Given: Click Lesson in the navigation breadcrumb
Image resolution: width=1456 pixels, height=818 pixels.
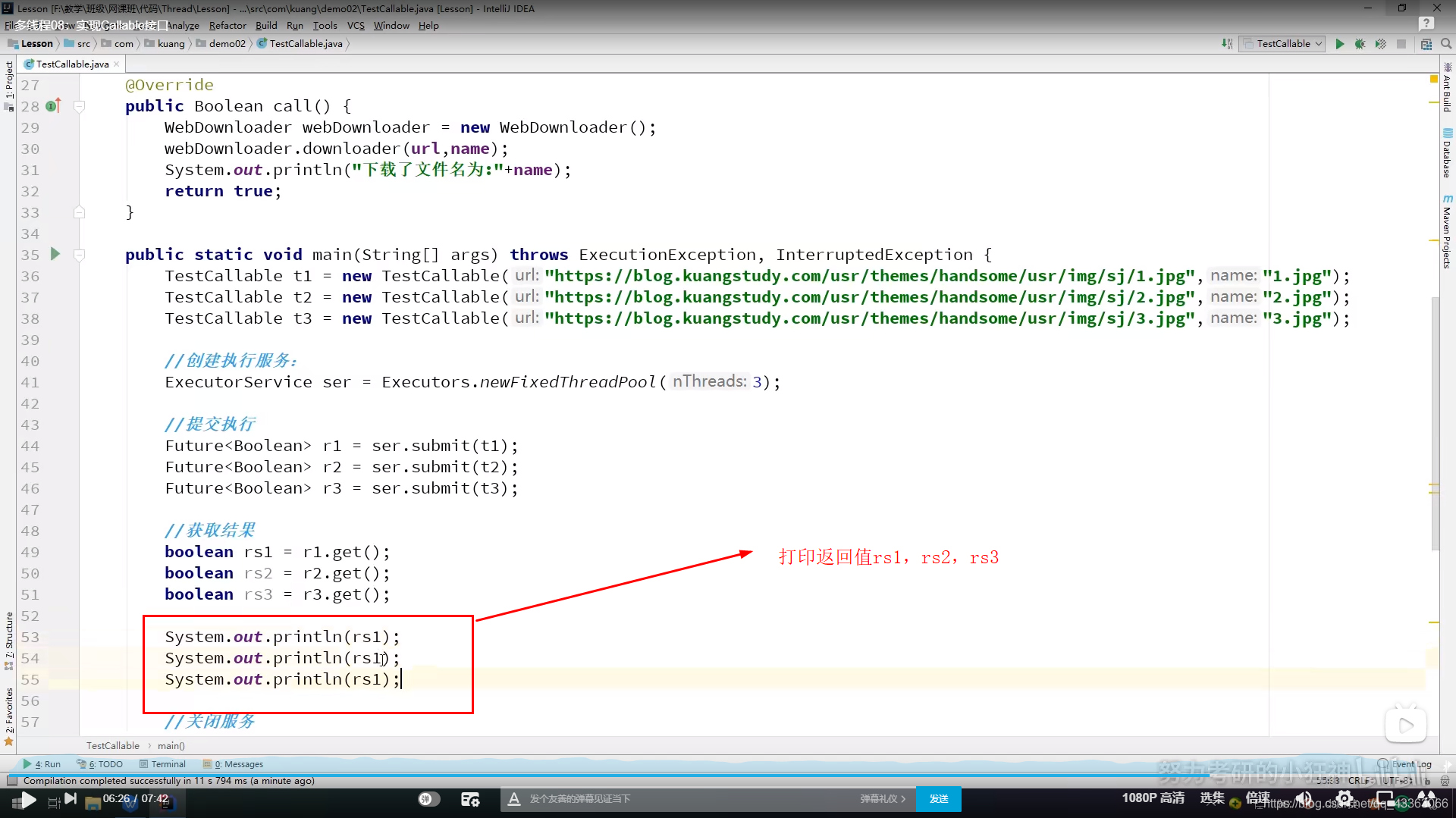Looking at the screenshot, I should click(x=31, y=44).
